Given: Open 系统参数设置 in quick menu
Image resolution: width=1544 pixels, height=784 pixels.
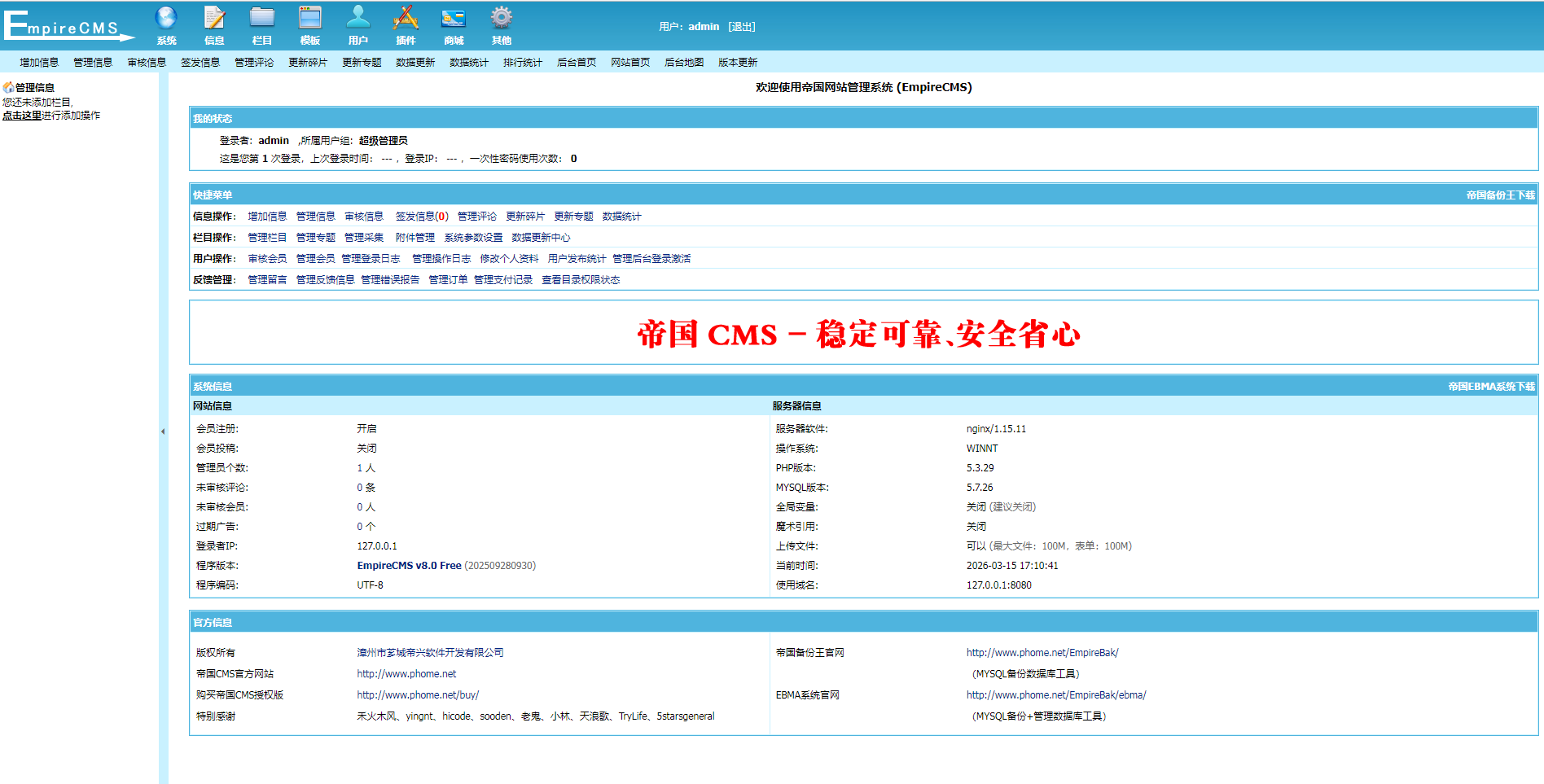Looking at the screenshot, I should coord(473,238).
